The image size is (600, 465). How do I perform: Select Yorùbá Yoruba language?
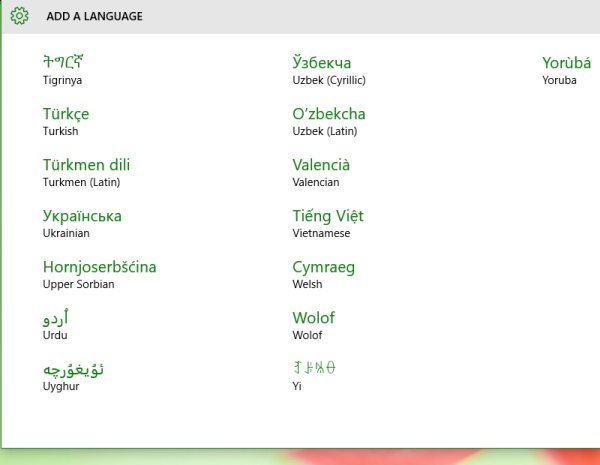click(x=566, y=70)
